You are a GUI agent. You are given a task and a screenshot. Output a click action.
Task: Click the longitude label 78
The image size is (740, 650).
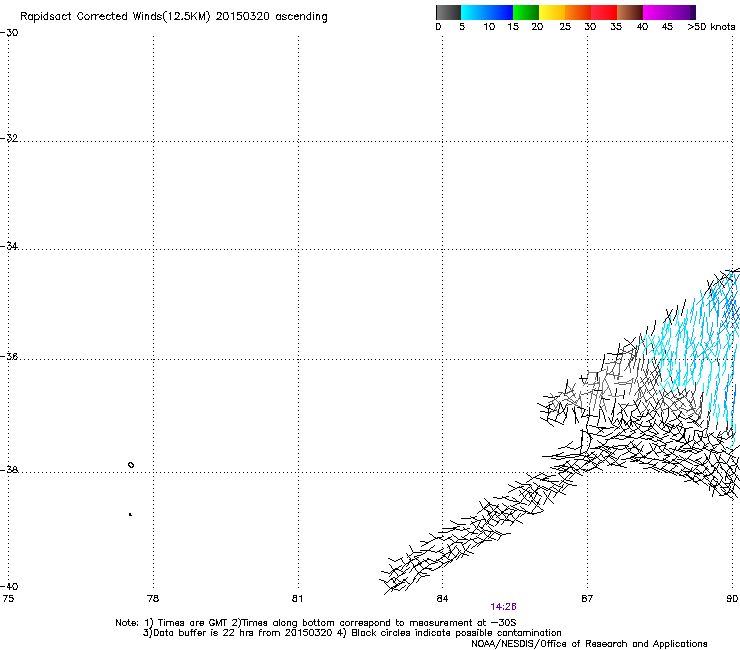pos(153,599)
